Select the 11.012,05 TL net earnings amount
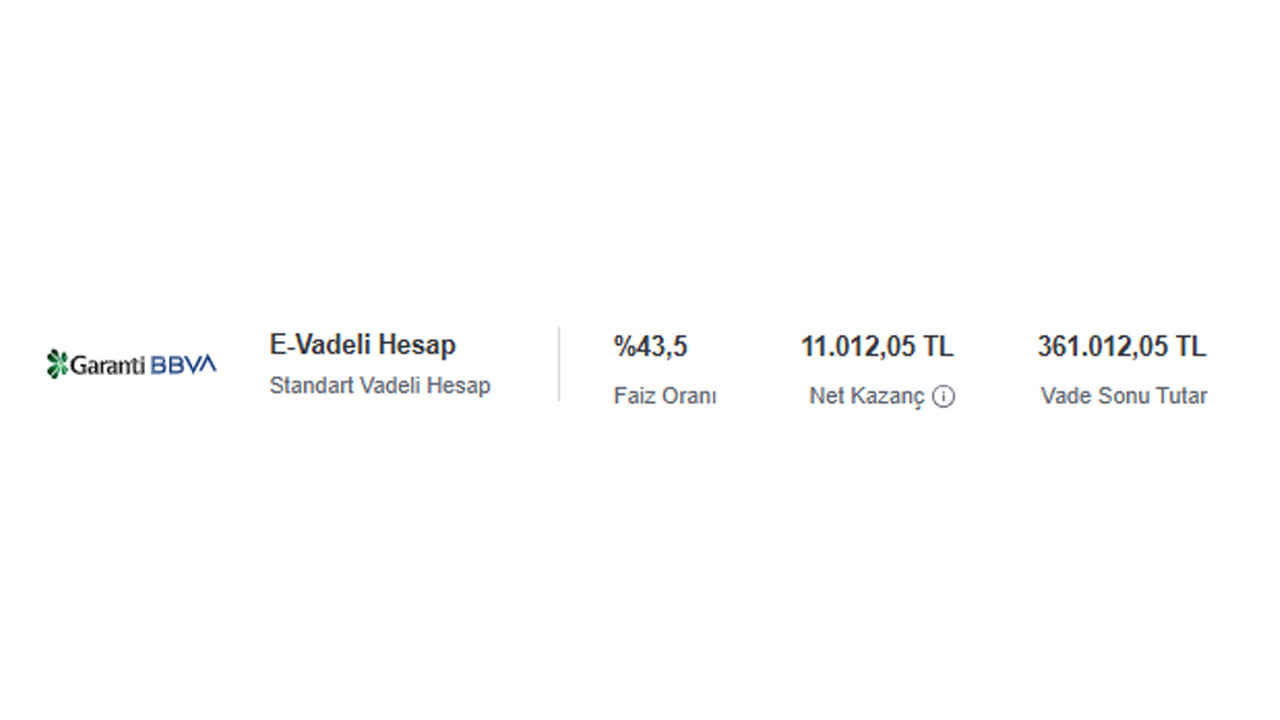Viewport: 1280px width, 720px height. 876,347
